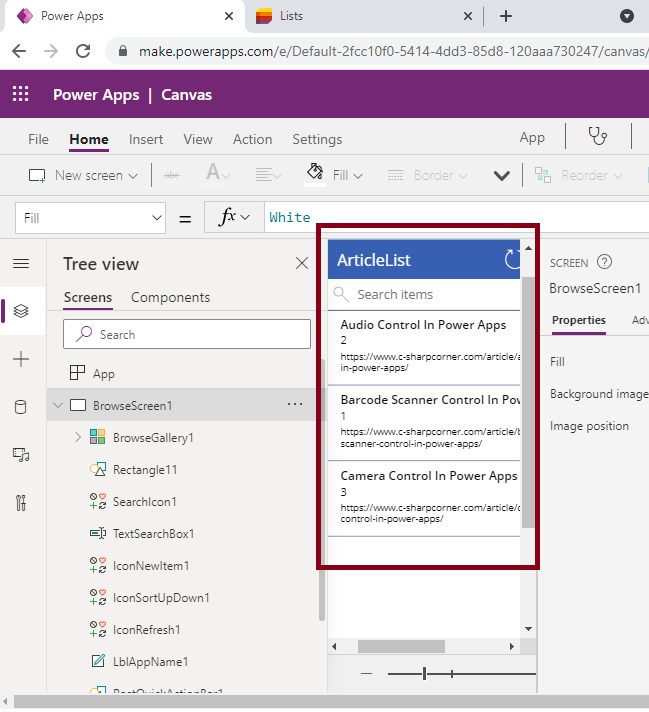The height and width of the screenshot is (712, 649).
Task: Close the Lists browser tab
Action: point(468,16)
